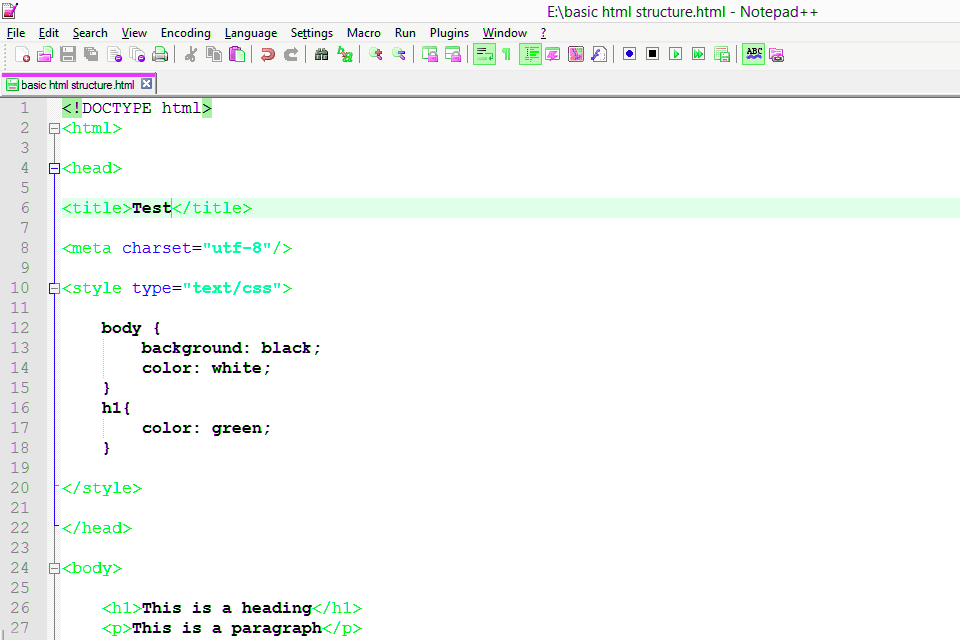Select the basic html structure.html tab

(x=78, y=85)
